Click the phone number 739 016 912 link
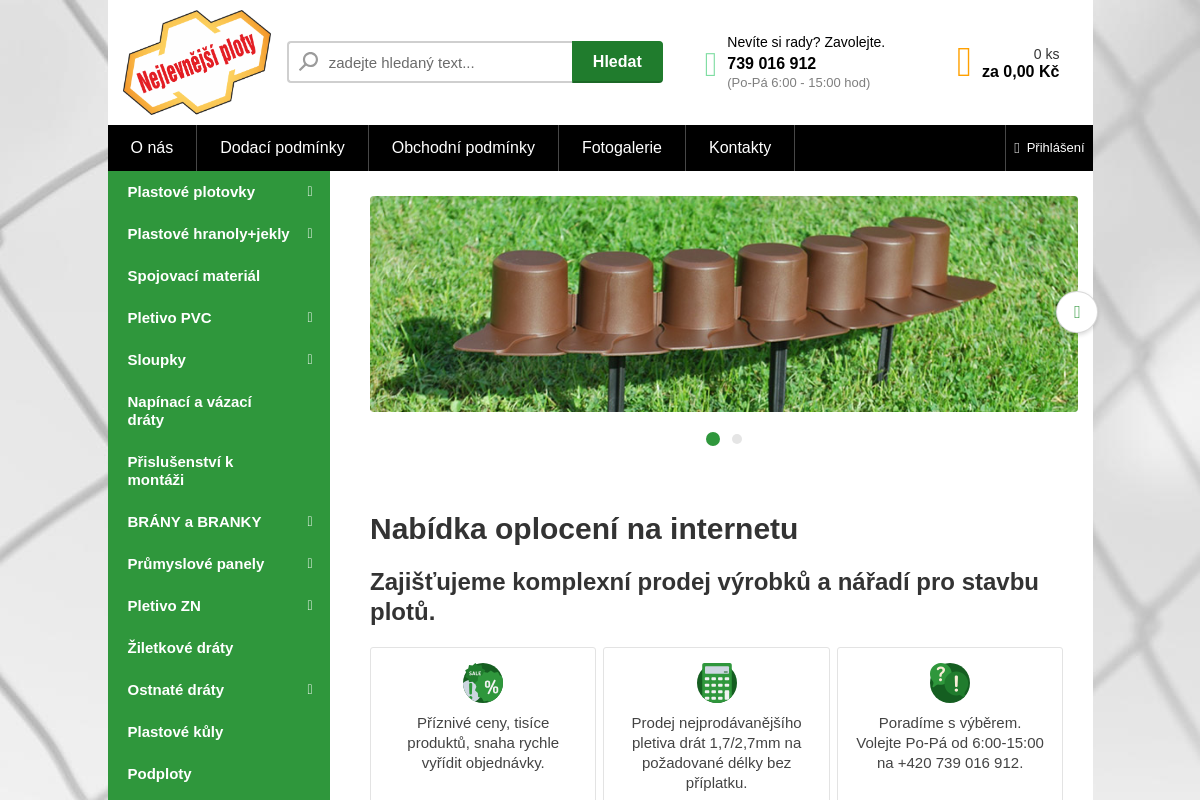Screen dimensions: 1200x800 (x=771, y=63)
